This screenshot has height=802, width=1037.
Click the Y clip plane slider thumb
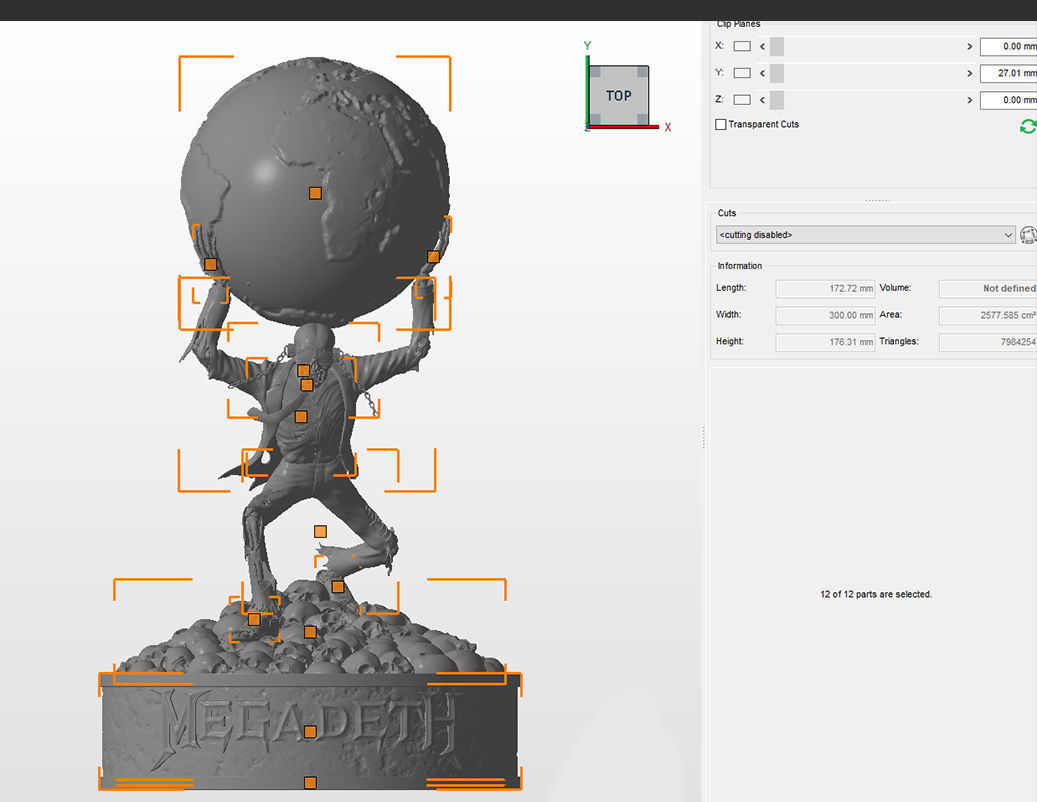pos(776,72)
